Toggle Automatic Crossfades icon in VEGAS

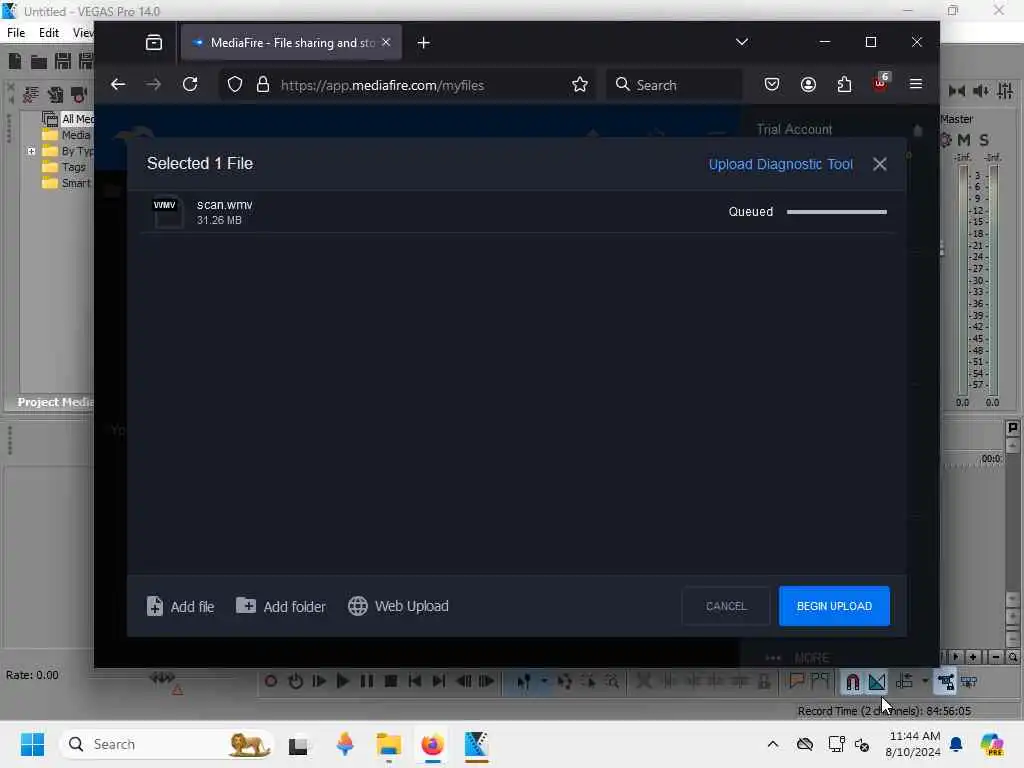click(x=877, y=682)
